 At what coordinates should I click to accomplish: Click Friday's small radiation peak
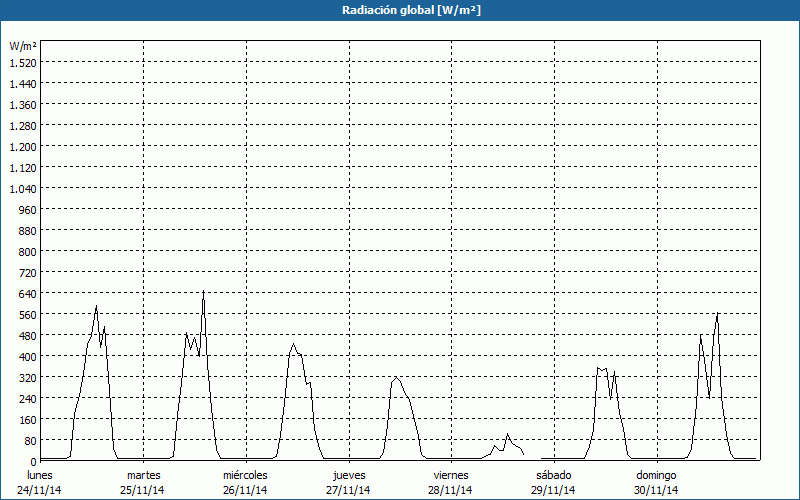507,434
